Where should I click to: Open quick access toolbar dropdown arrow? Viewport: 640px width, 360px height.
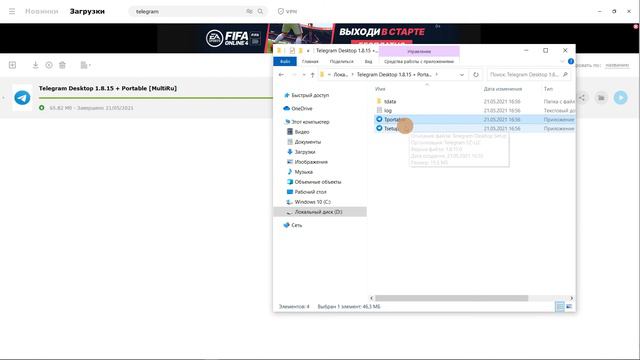tap(308, 51)
